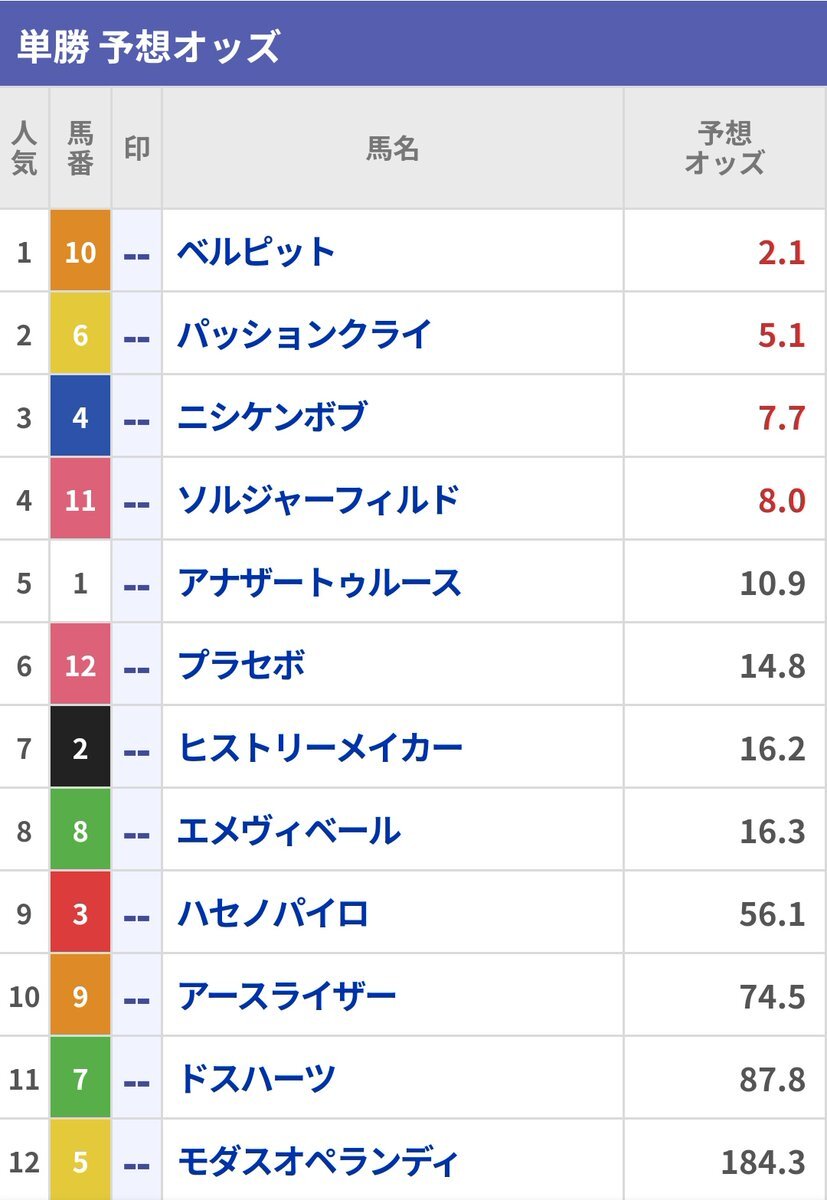
Task: Open ヒストリーメイカー horse details
Action: point(320,748)
